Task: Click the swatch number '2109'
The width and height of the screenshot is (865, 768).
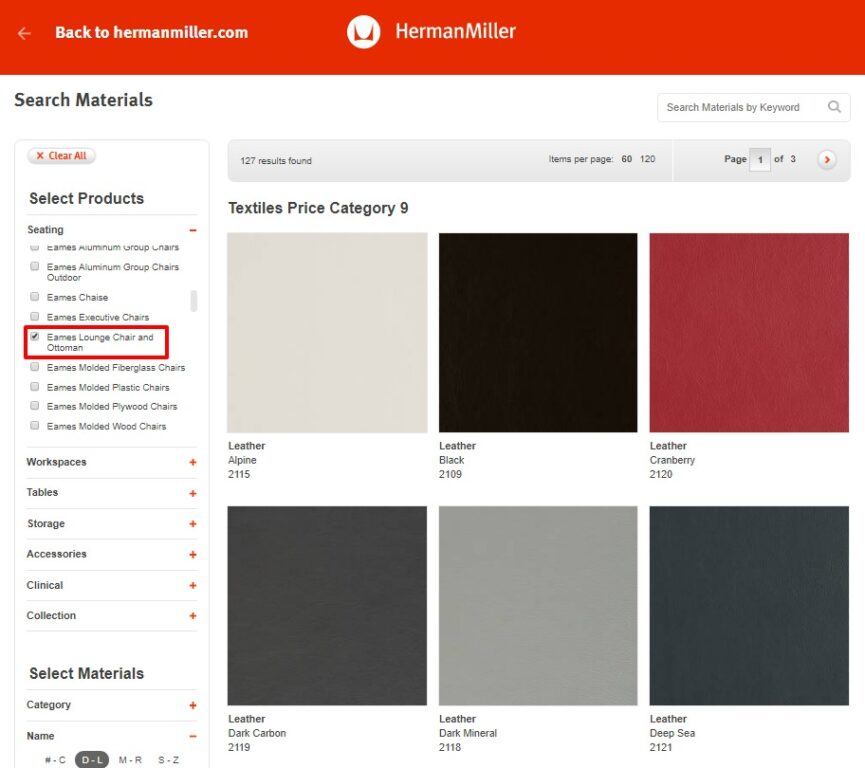Action: point(450,474)
